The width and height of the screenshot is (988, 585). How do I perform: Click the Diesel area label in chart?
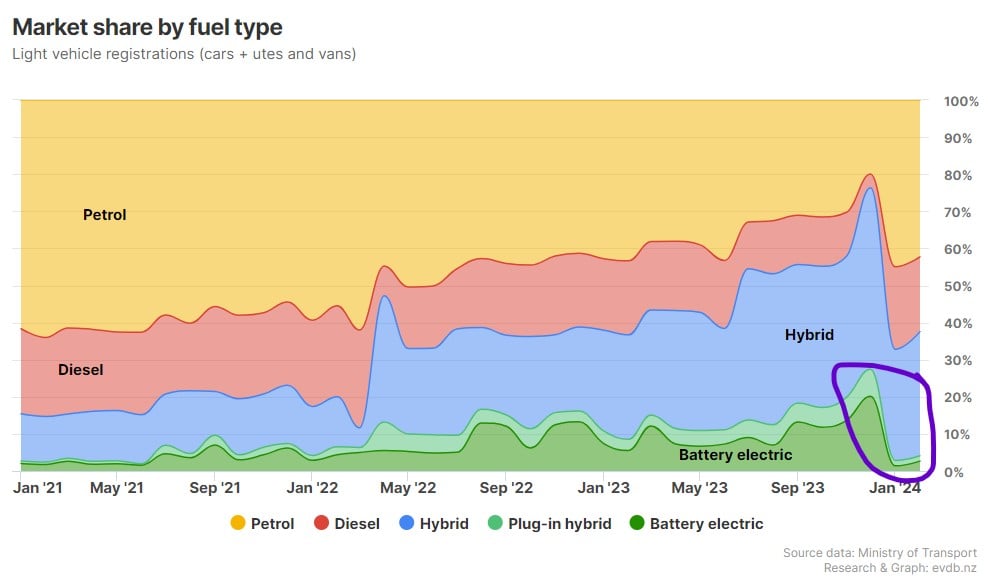coord(80,370)
